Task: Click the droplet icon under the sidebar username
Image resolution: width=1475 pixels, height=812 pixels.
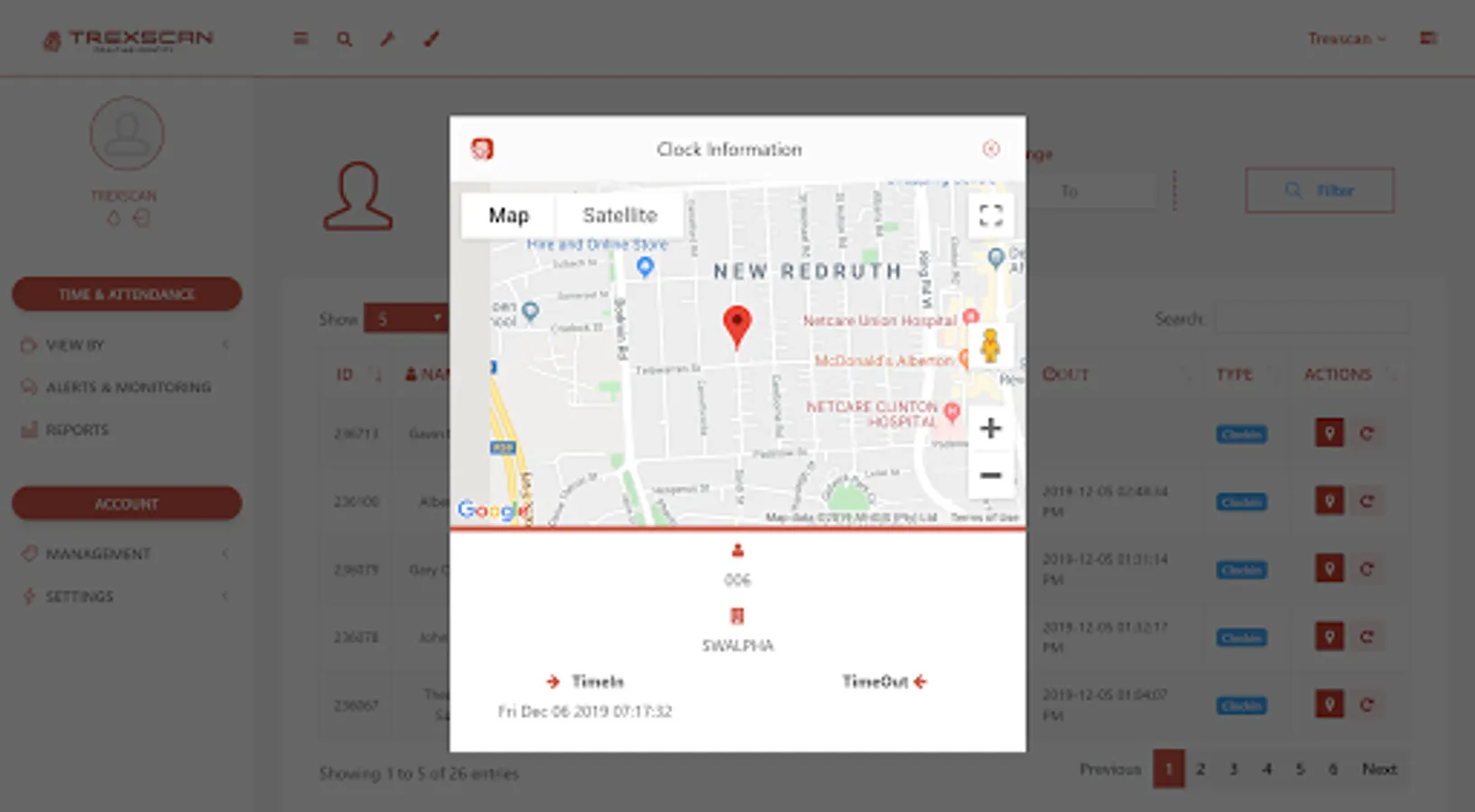Action: [114, 217]
